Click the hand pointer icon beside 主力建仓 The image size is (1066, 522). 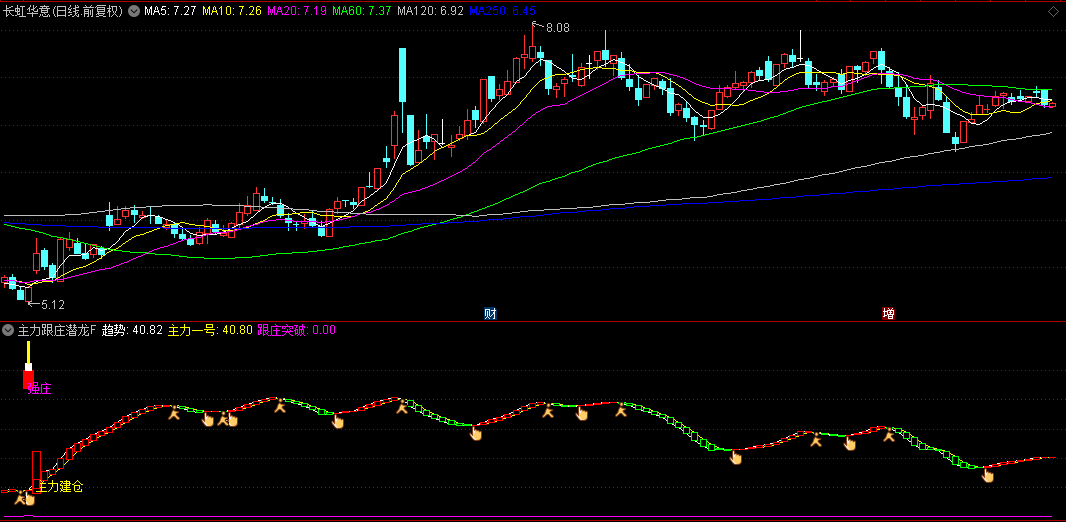point(29,499)
